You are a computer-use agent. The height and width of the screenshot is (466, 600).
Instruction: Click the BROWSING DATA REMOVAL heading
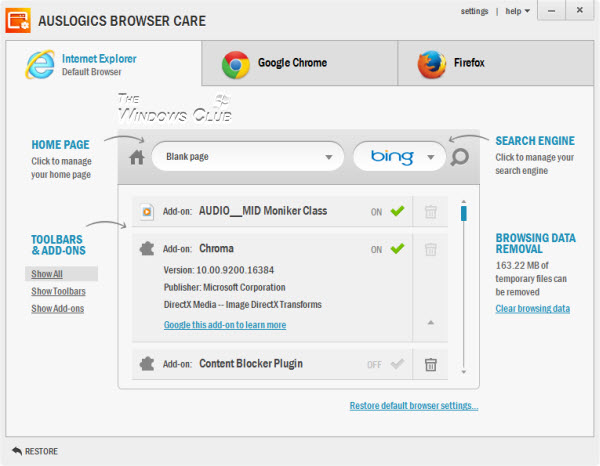(536, 243)
